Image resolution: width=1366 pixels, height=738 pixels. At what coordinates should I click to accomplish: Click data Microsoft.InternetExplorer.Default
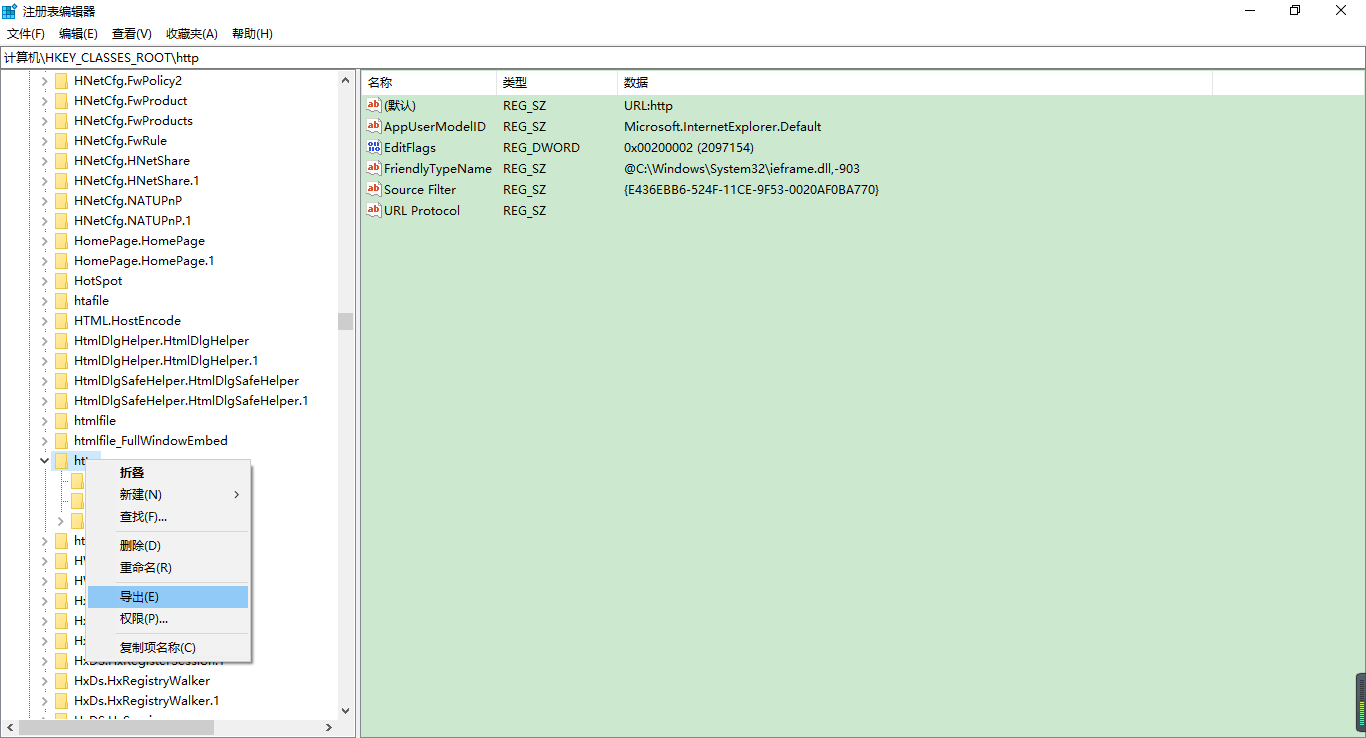(x=723, y=126)
